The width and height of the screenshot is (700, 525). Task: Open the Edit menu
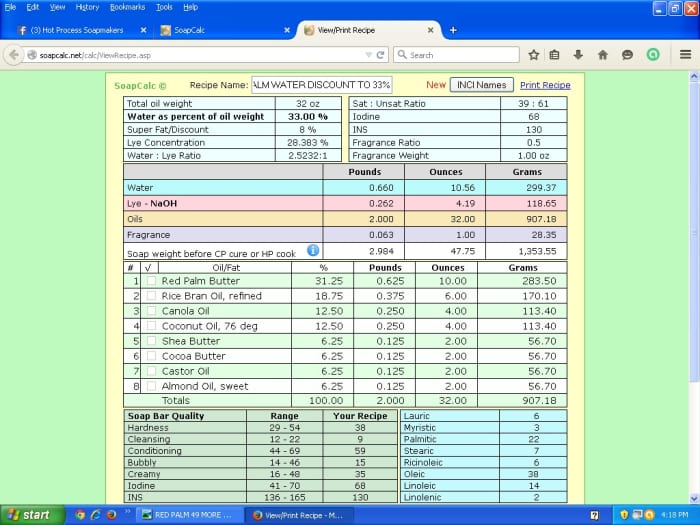[x=33, y=7]
